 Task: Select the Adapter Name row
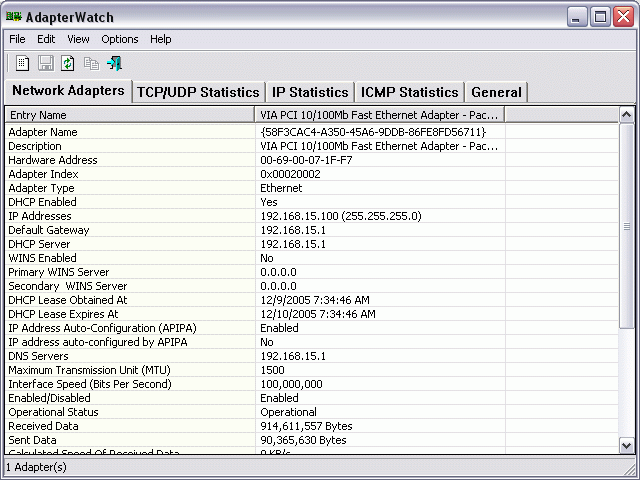(x=312, y=132)
